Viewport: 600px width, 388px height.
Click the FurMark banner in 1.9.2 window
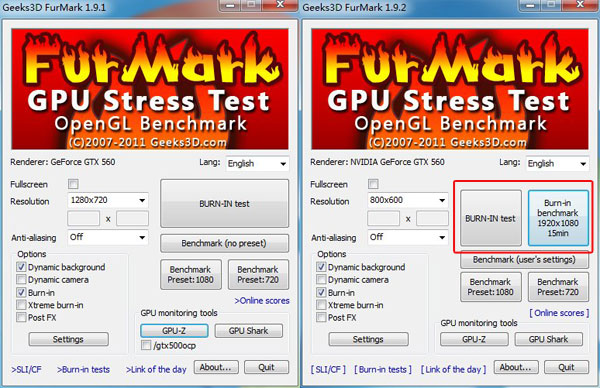450,89
